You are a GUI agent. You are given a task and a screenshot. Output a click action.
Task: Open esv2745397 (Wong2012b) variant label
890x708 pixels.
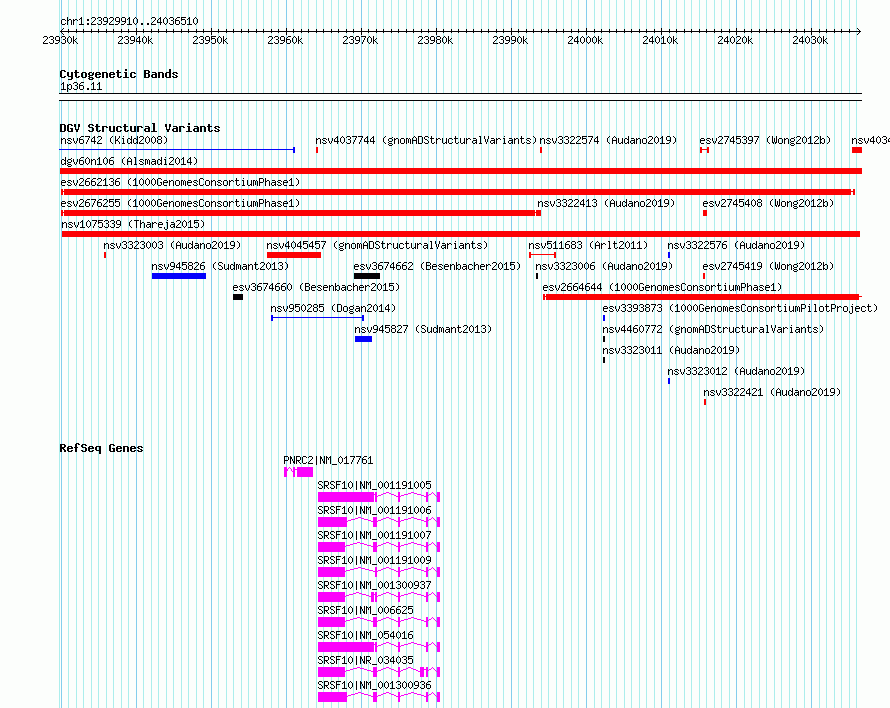(x=765, y=140)
